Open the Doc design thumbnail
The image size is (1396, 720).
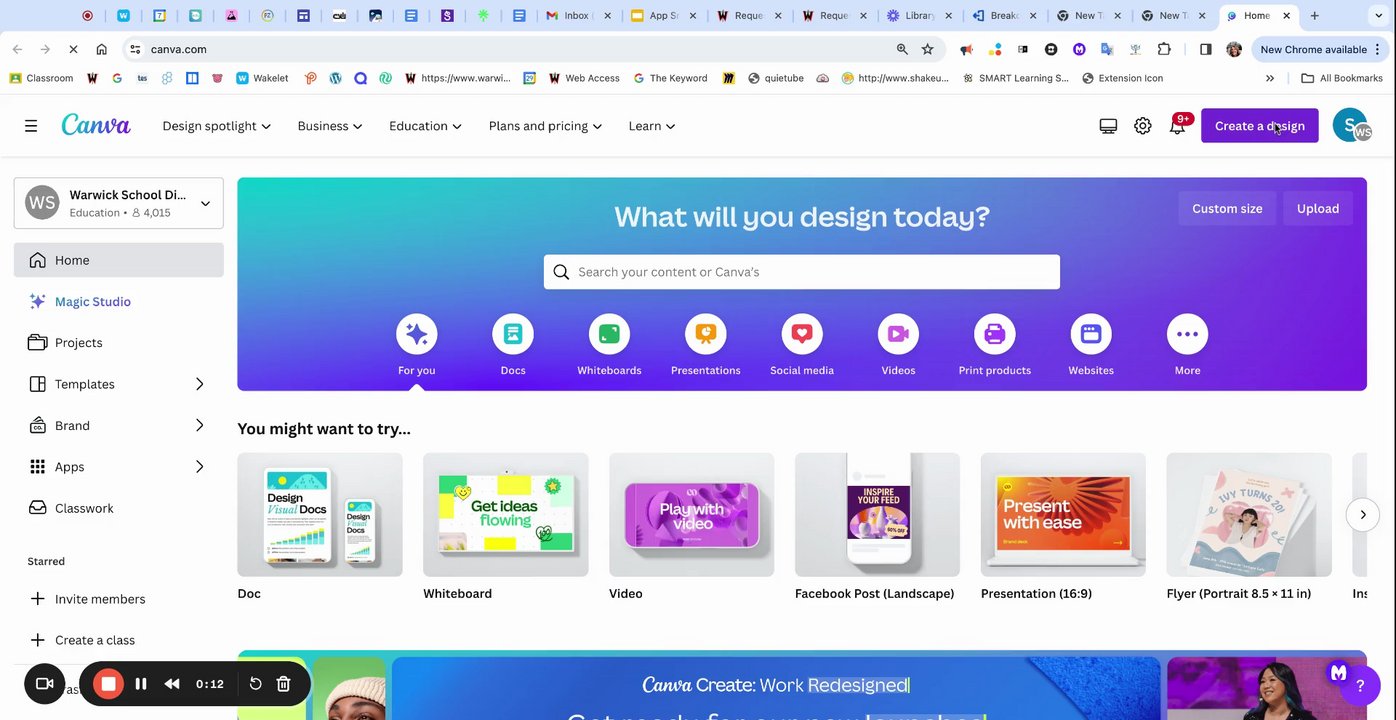point(320,515)
